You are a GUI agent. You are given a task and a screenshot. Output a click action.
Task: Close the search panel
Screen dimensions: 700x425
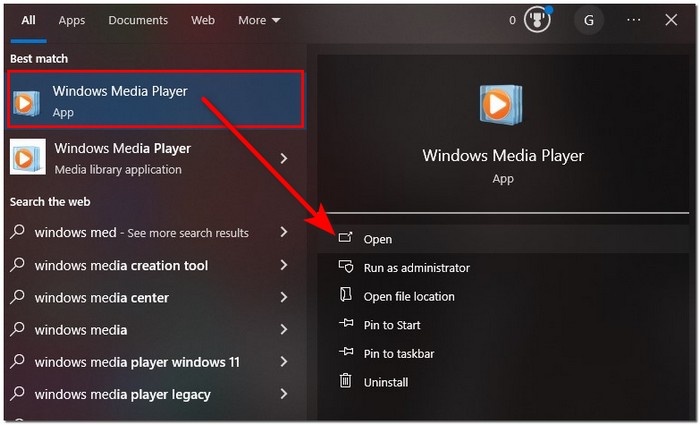(x=671, y=20)
